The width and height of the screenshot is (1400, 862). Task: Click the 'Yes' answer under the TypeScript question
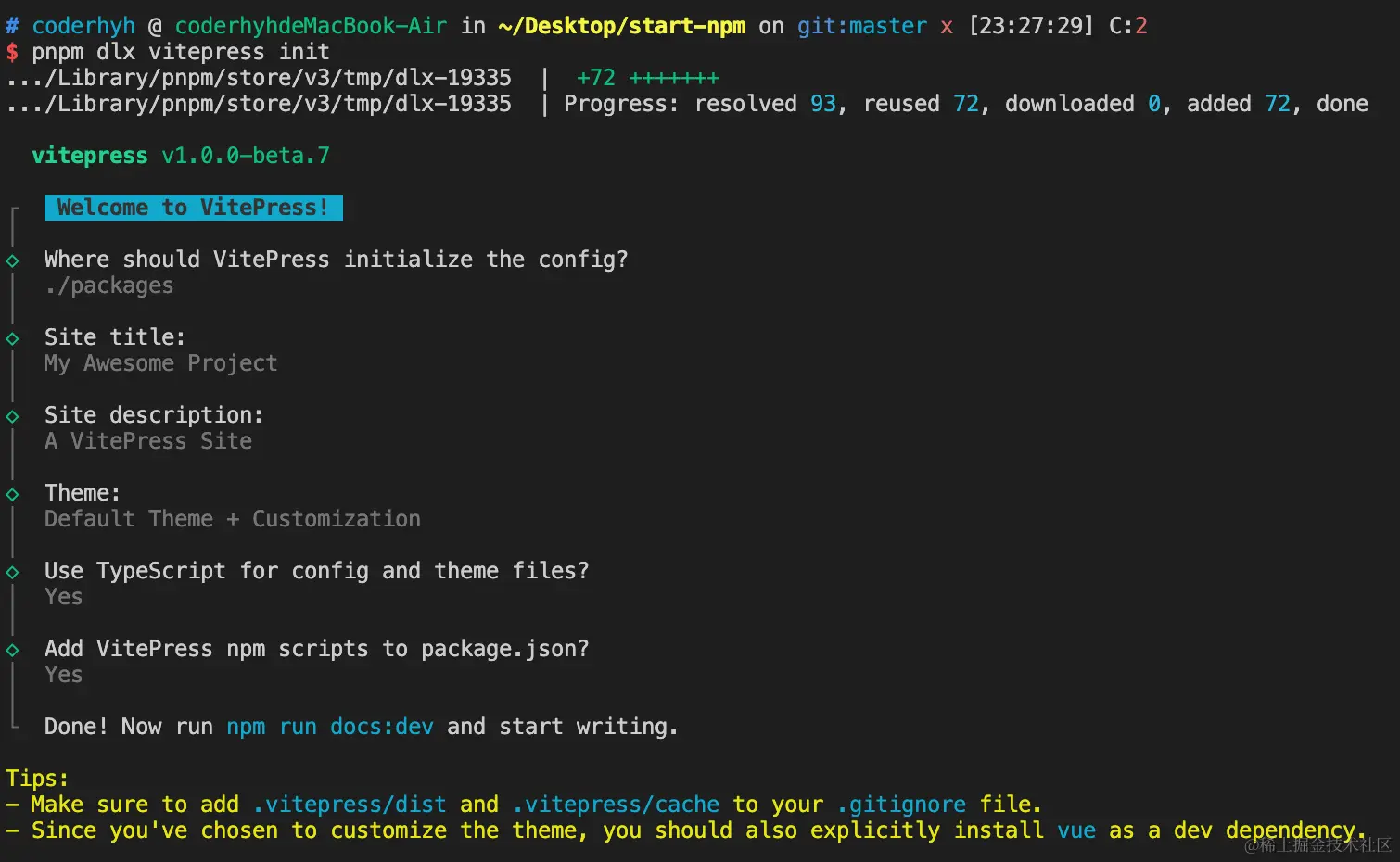coord(64,597)
